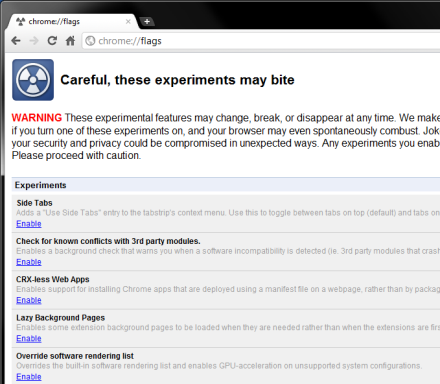Click the GPU-acceleration description text
The height and width of the screenshot is (384, 440).
coord(219,366)
